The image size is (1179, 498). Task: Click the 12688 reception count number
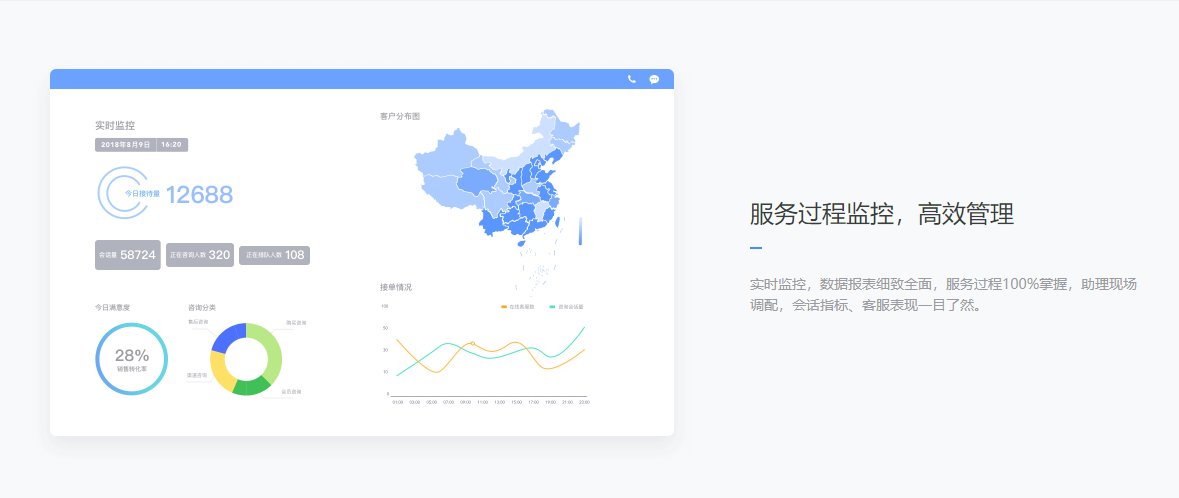(199, 195)
